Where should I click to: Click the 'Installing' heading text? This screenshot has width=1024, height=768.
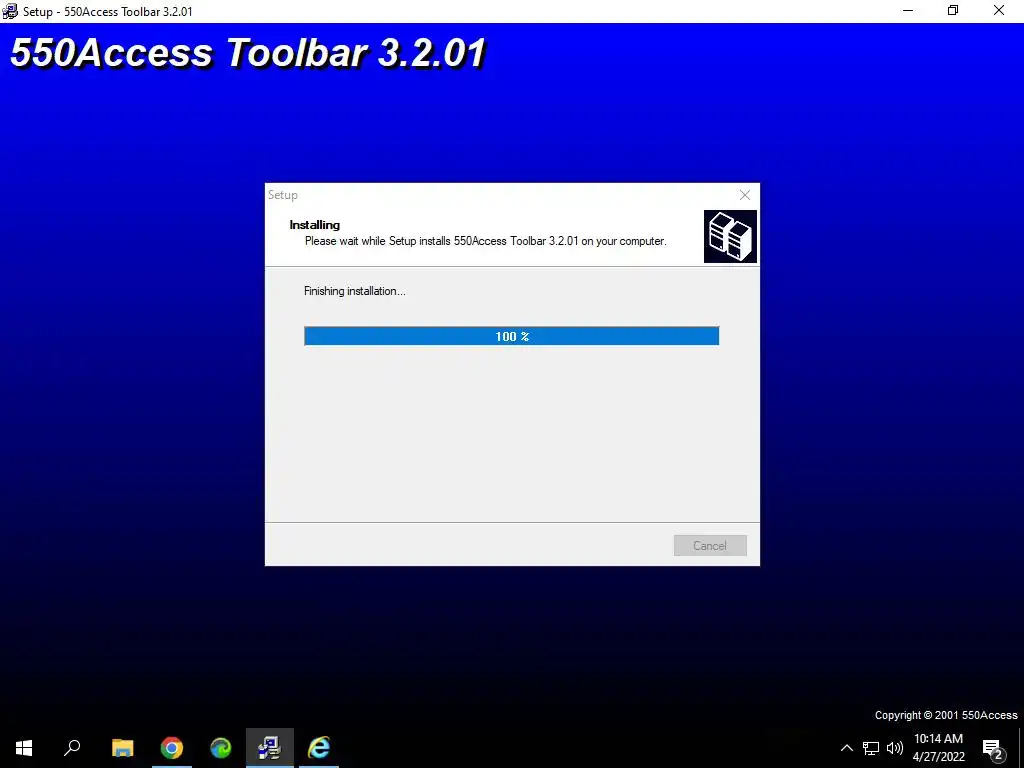315,225
